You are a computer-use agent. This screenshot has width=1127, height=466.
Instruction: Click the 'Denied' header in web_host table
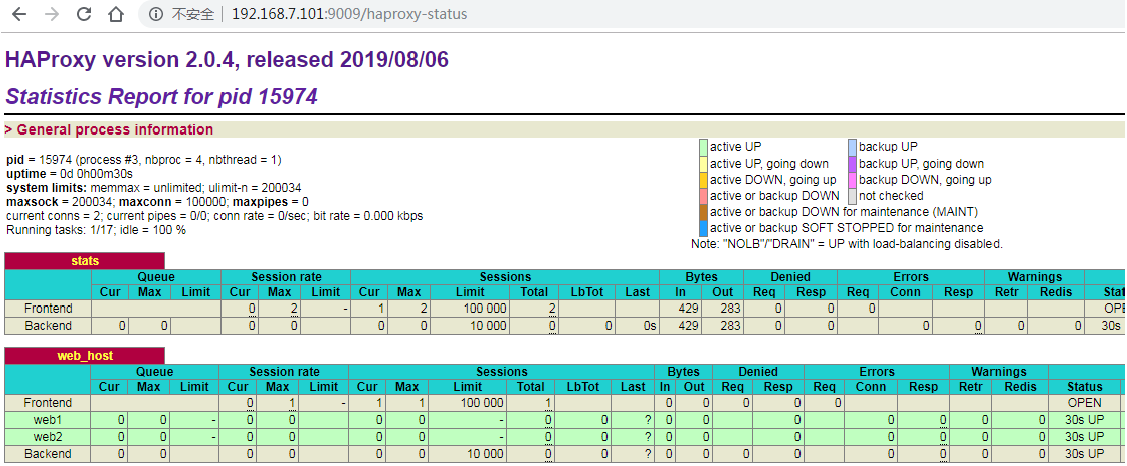758,372
